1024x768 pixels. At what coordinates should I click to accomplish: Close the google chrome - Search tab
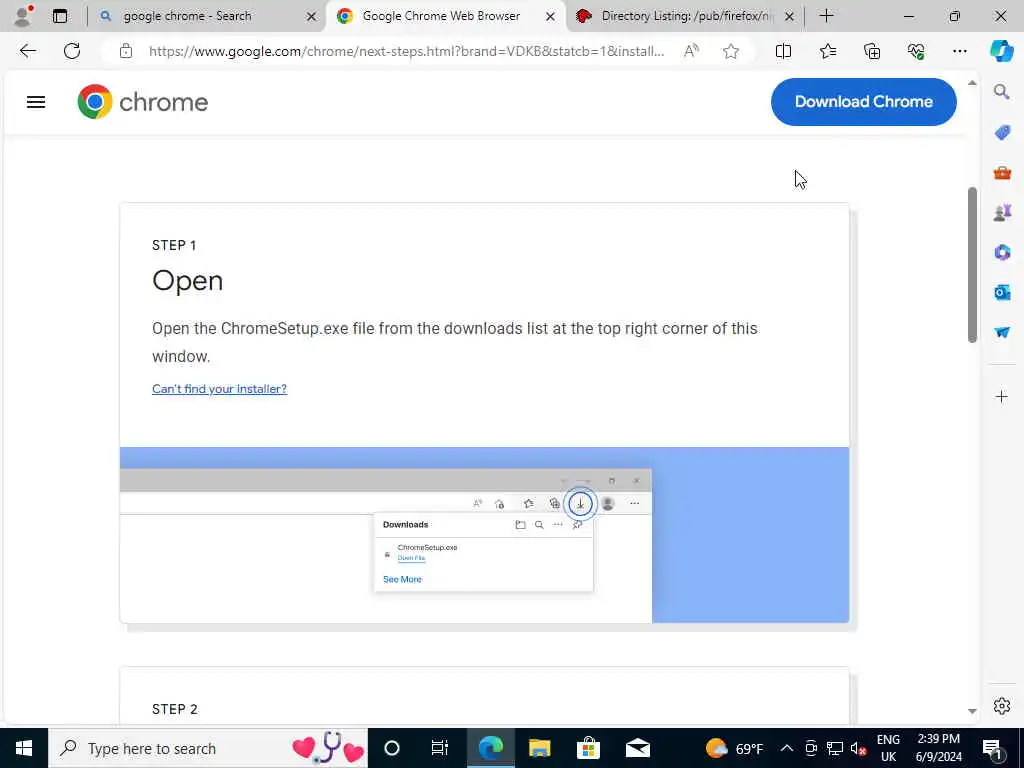[x=312, y=16]
